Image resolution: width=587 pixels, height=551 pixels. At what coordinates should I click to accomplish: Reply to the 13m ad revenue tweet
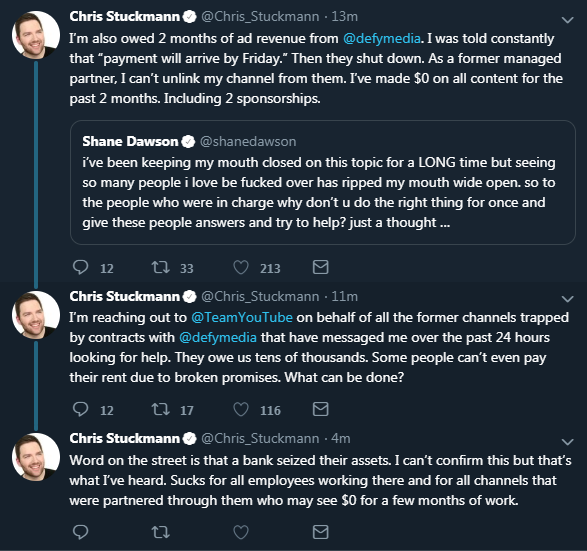(x=80, y=268)
